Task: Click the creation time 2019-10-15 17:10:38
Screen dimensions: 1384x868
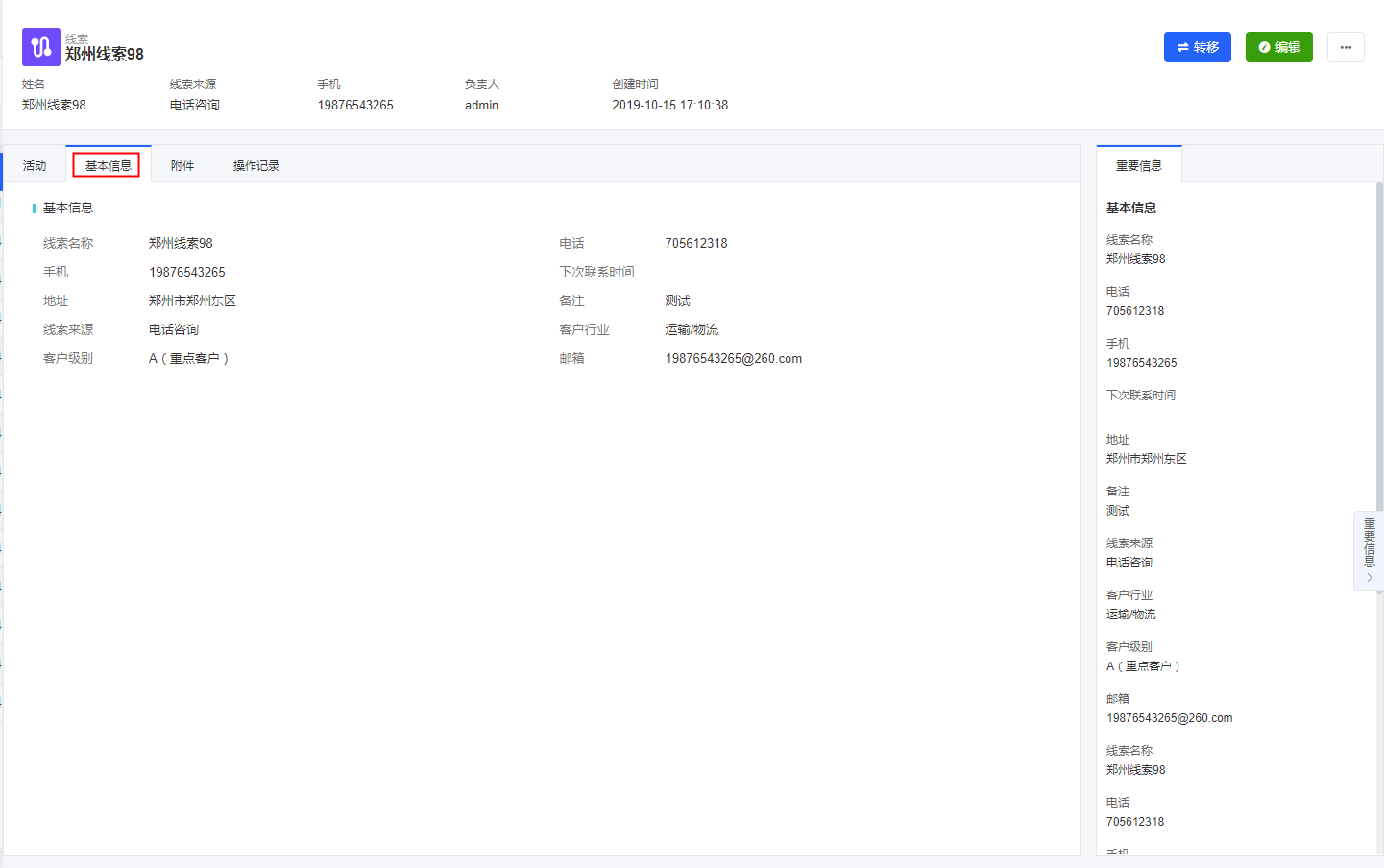Action: [x=669, y=106]
